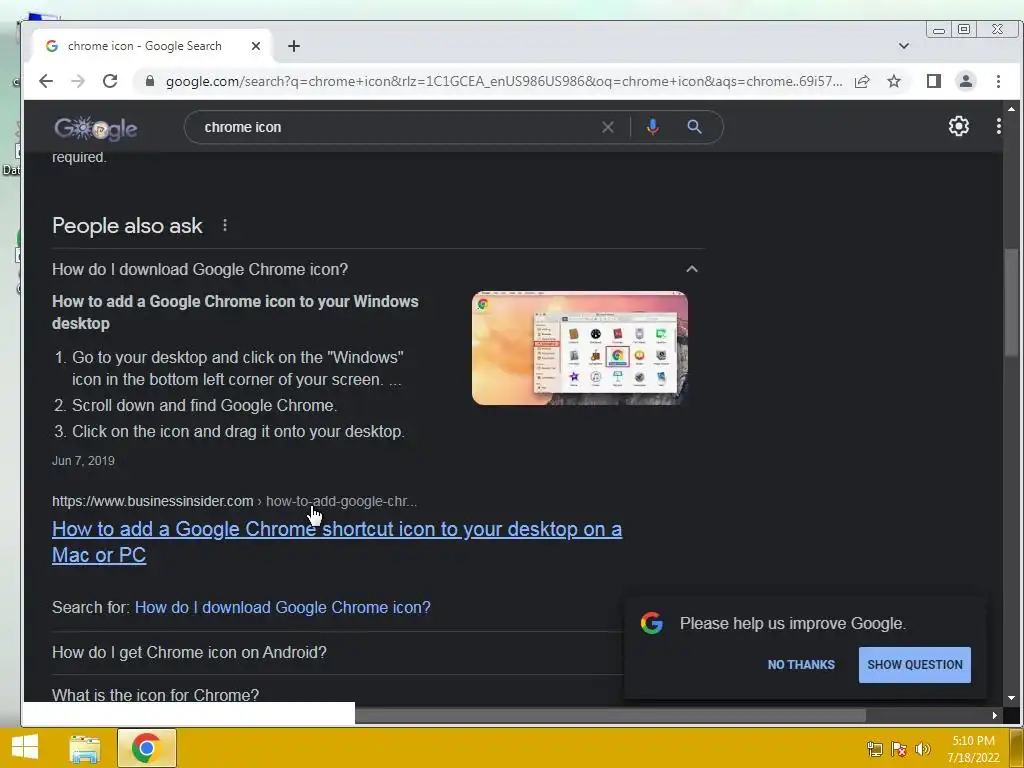Open File Explorer from the taskbar

coord(85,748)
